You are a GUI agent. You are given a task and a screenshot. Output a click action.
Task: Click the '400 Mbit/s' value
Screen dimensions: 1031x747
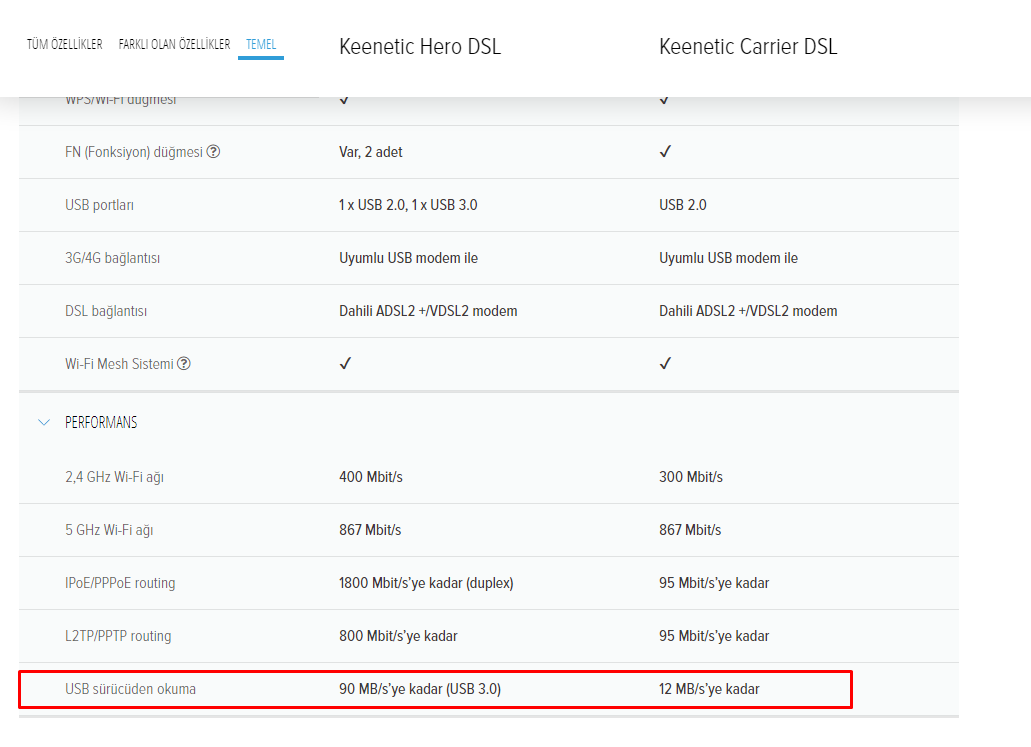[x=371, y=477]
